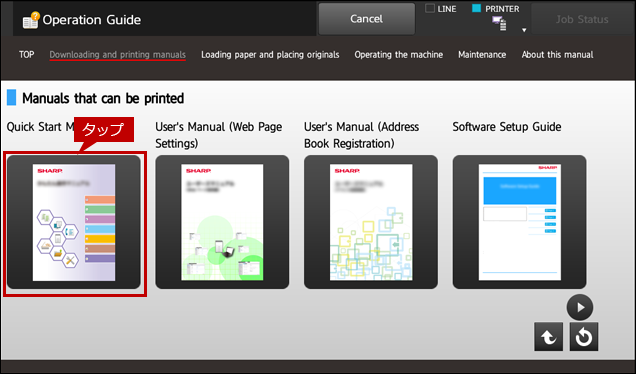This screenshot has width=636, height=374.
Task: Switch to the Maintenance tab
Action: [x=482, y=55]
